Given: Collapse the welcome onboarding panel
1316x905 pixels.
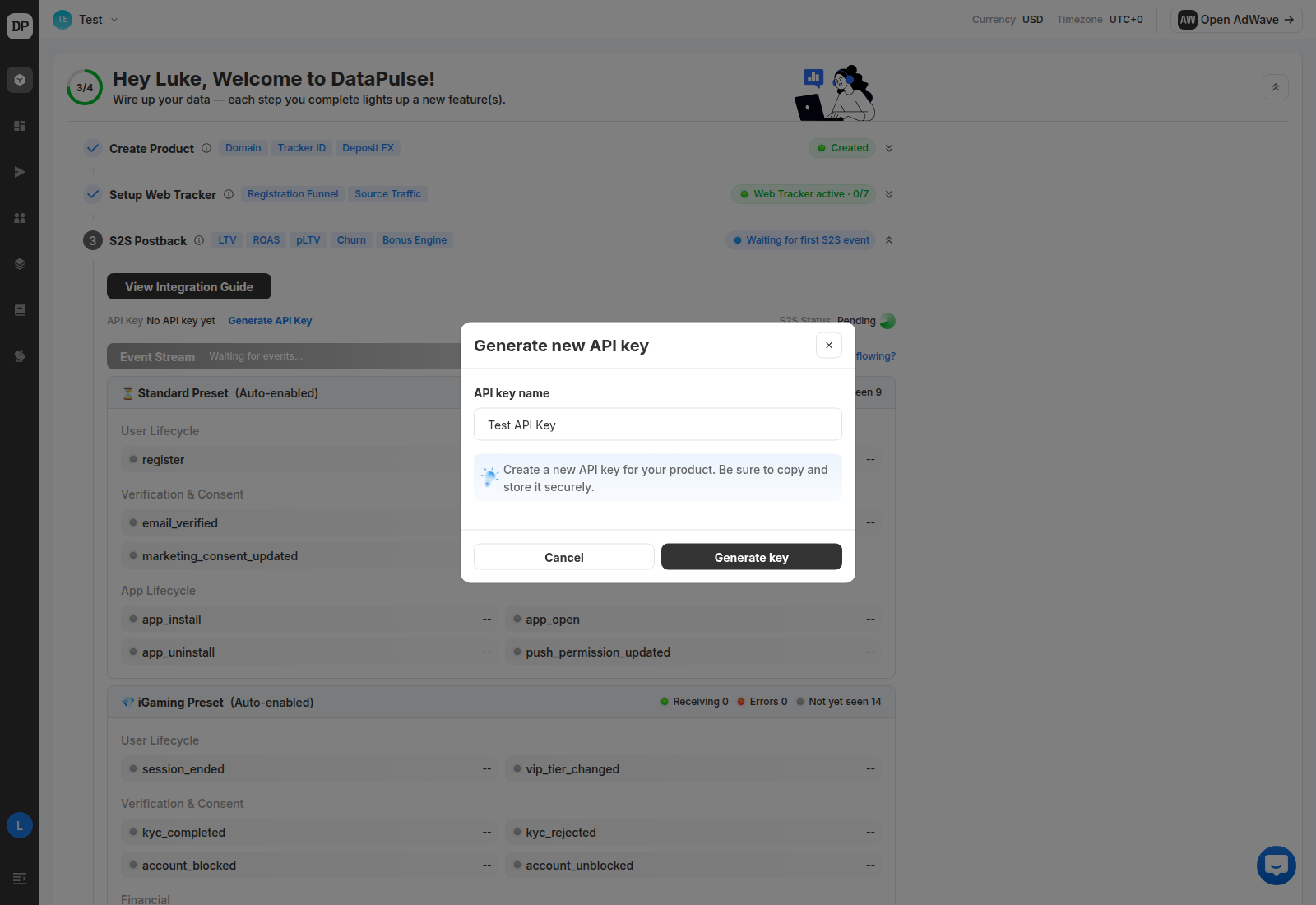Looking at the screenshot, I should 1276,87.
